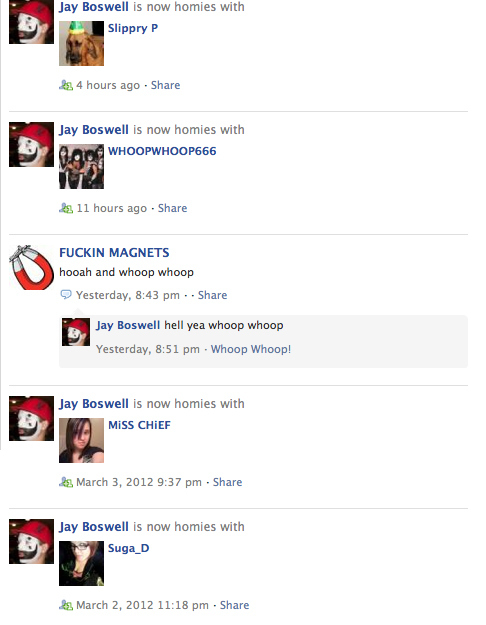Open Jay Boswell's small avatar in the comment

[x=76, y=332]
